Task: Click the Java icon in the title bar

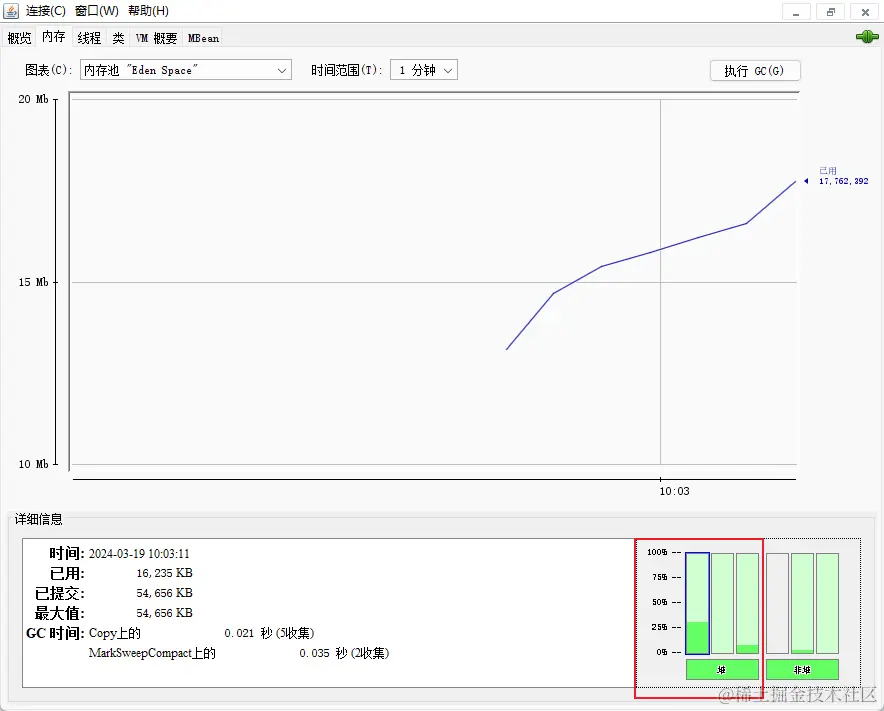Action: click(11, 11)
